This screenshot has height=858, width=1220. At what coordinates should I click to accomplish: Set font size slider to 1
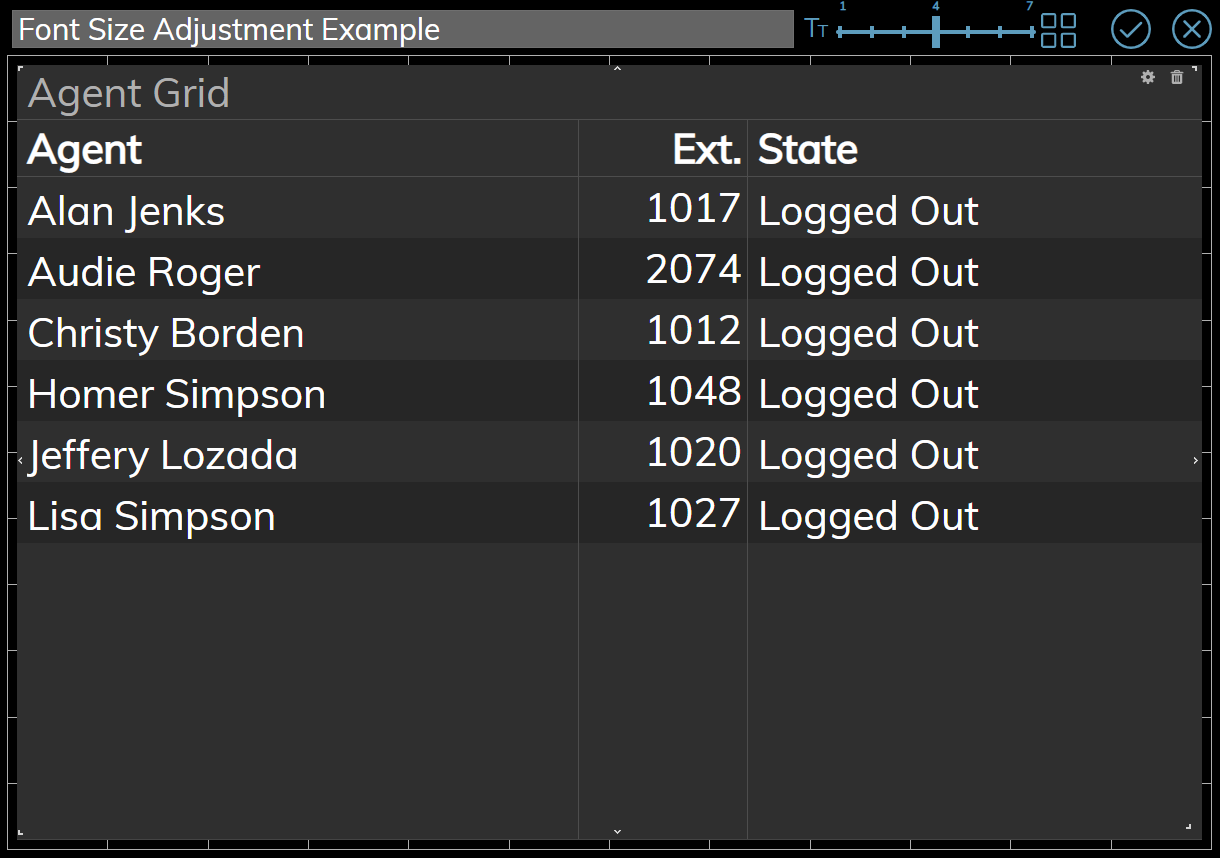click(x=841, y=32)
